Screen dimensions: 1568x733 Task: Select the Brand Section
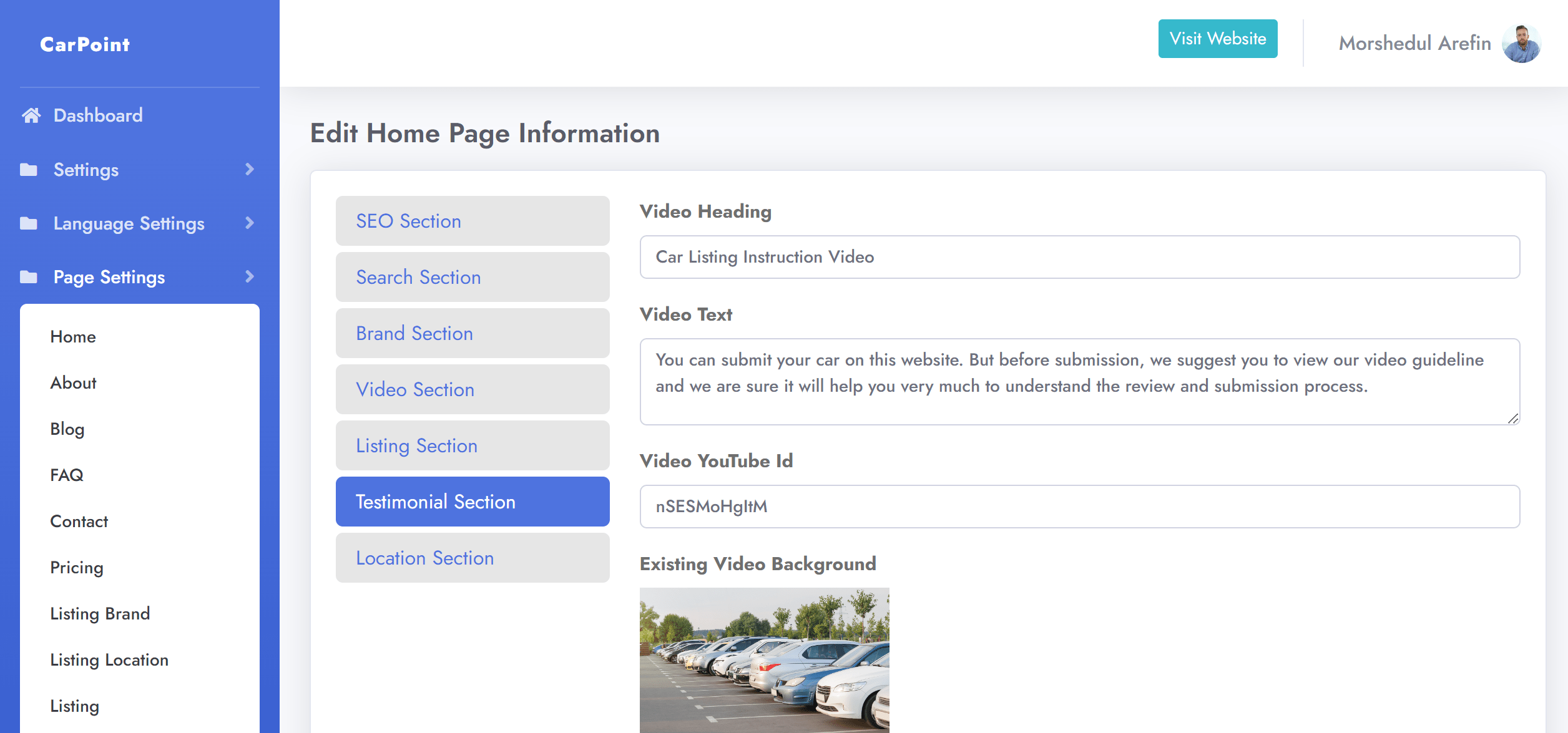(x=473, y=333)
